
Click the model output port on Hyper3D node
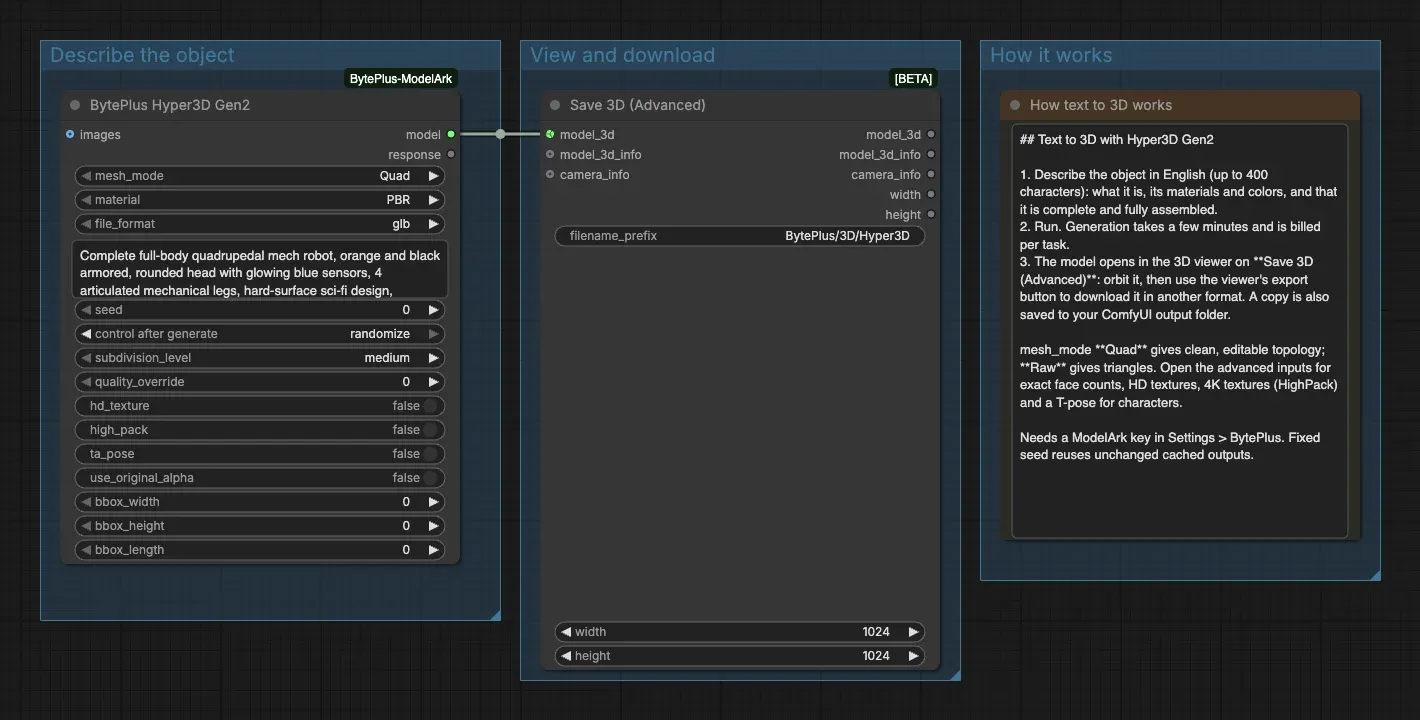tap(451, 134)
